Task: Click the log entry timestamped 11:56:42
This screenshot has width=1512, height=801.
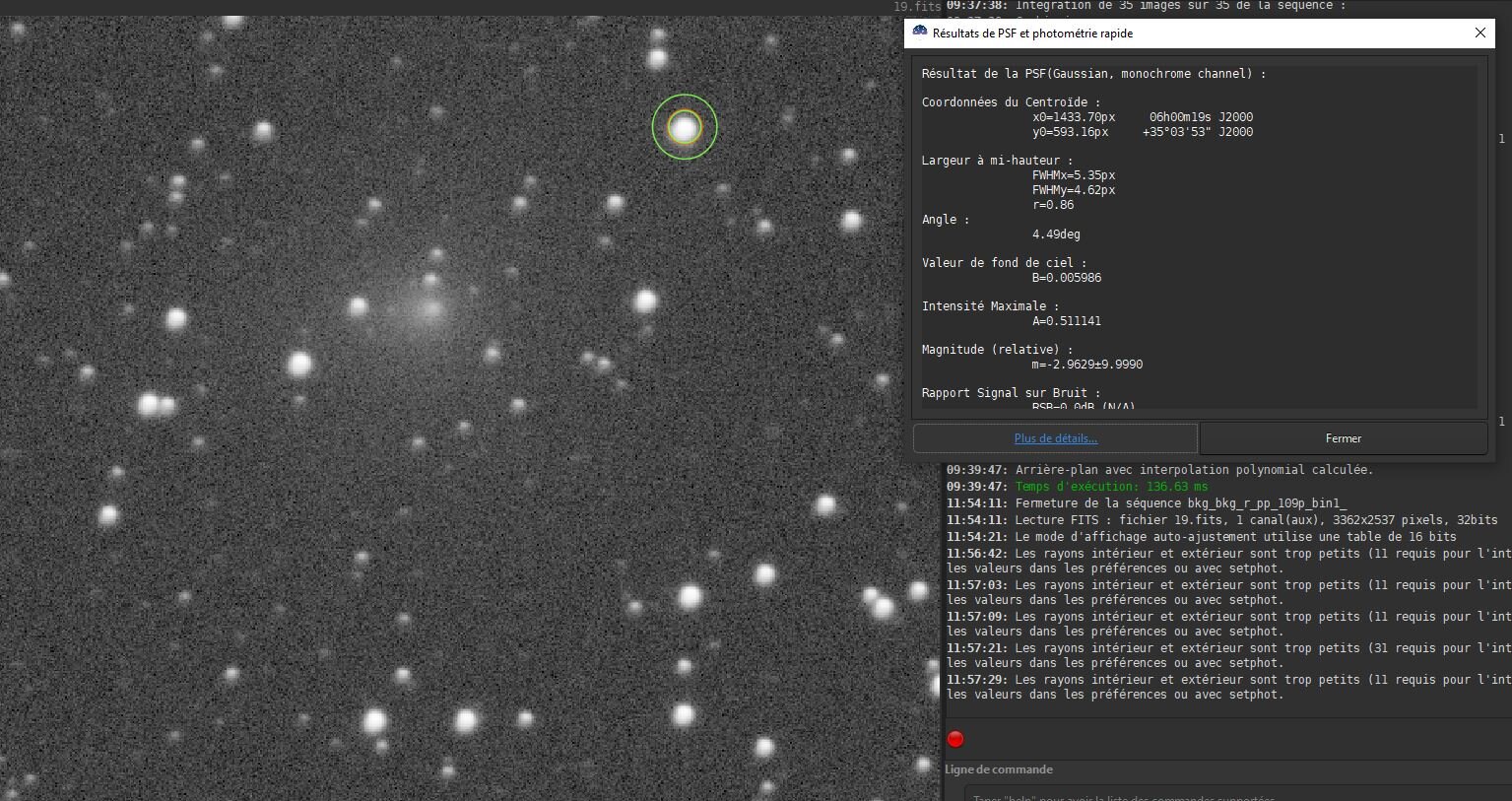Action: pyautogui.click(x=1228, y=561)
